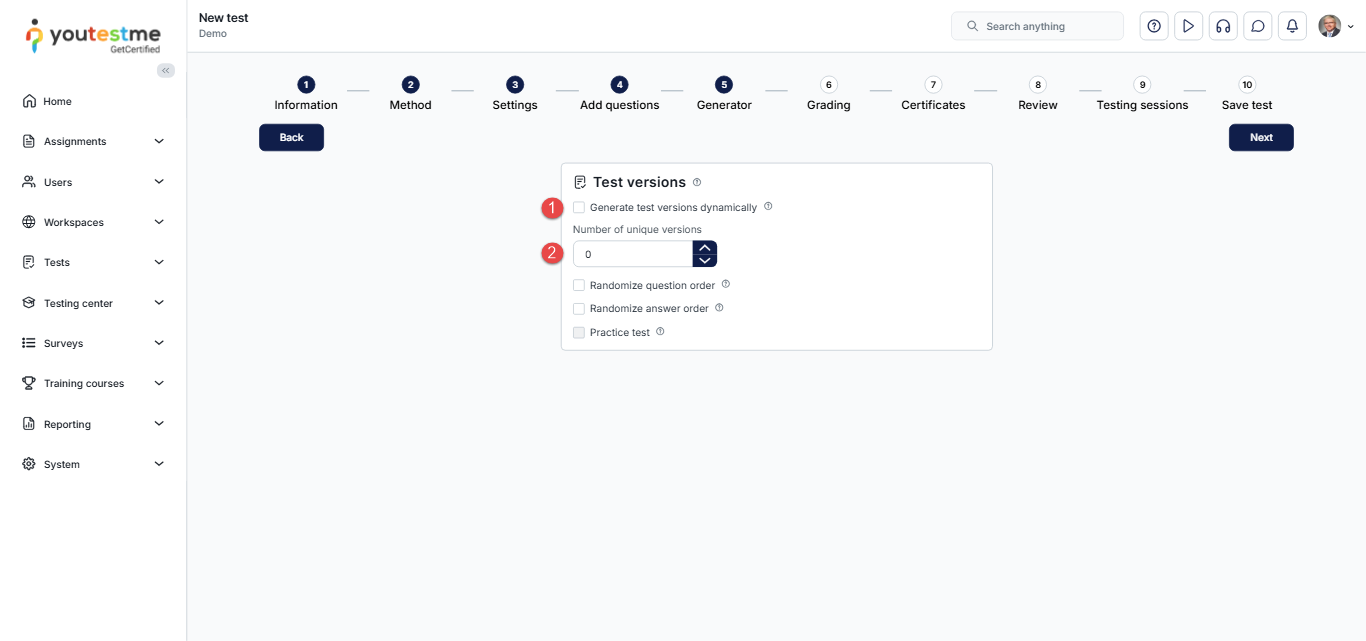The image size is (1366, 641).
Task: Click the user profile avatar
Action: click(x=1329, y=26)
